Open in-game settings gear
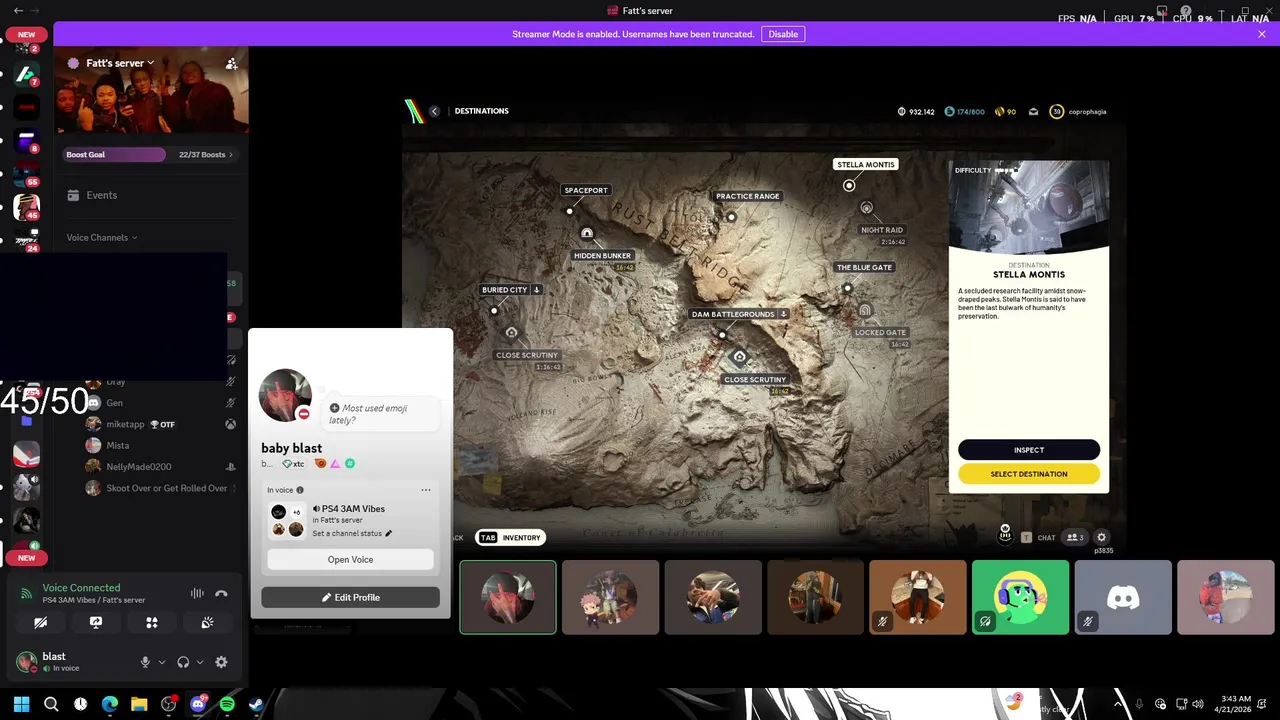Image resolution: width=1280 pixels, height=720 pixels. point(1101,537)
